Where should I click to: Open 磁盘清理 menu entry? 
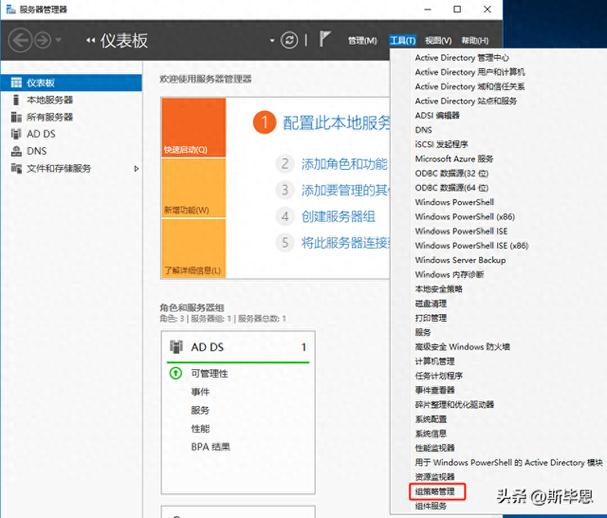click(430, 304)
